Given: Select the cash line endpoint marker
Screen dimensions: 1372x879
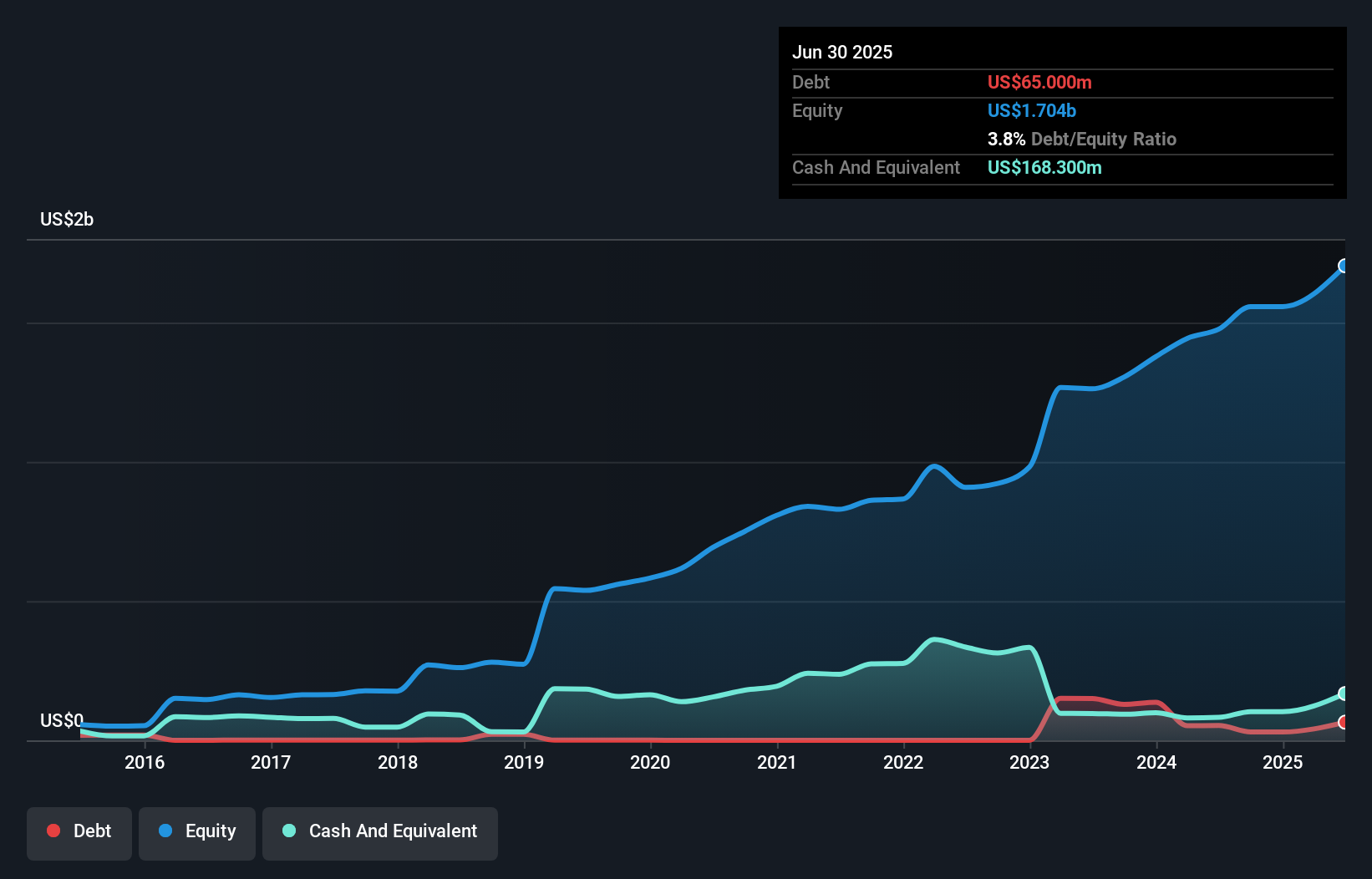Looking at the screenshot, I should pyautogui.click(x=1344, y=694).
